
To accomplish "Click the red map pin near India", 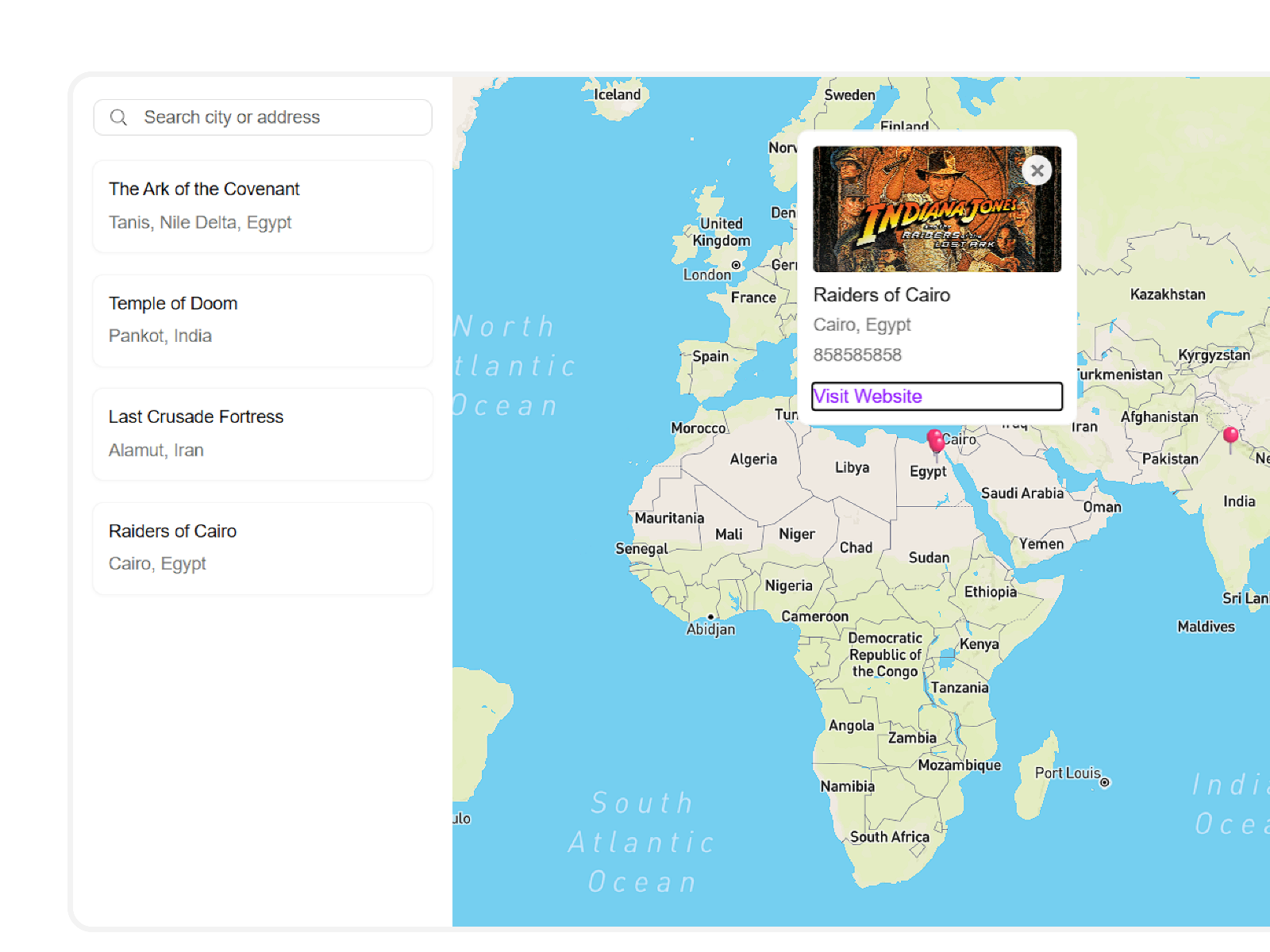I will tap(1230, 436).
